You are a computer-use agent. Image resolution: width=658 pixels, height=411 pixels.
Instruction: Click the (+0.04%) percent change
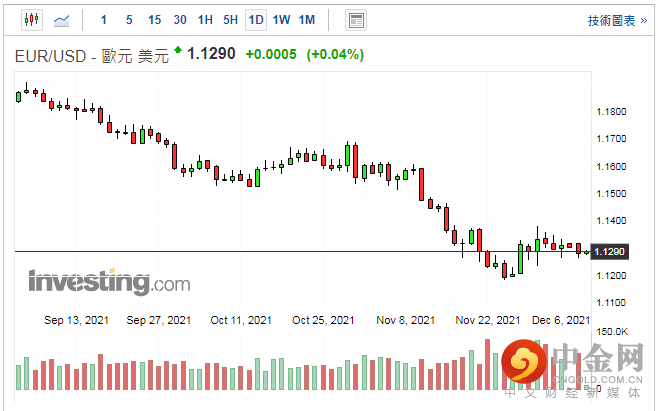pyautogui.click(x=335, y=54)
